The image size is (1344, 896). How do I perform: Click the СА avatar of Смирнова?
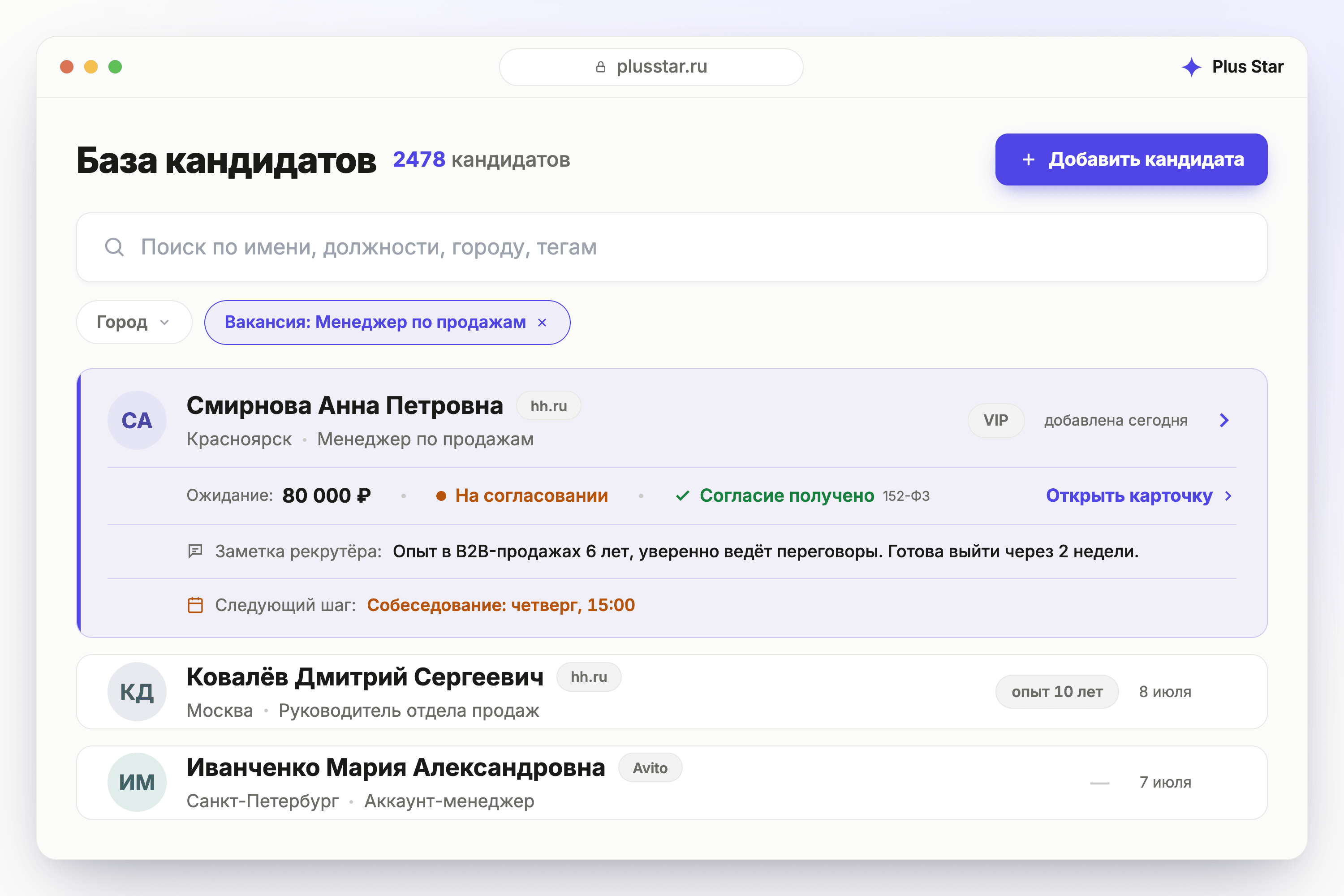pos(137,420)
